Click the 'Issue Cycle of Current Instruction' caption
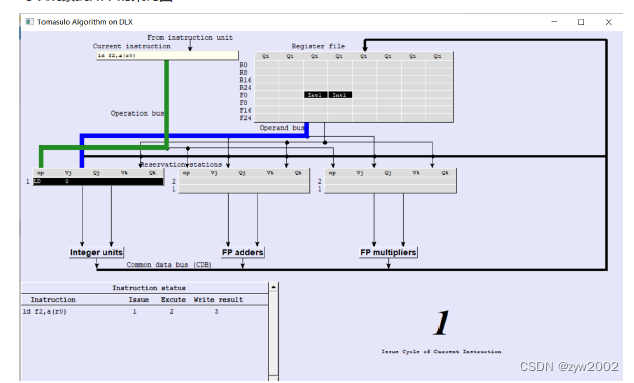The width and height of the screenshot is (634, 383). click(x=441, y=351)
